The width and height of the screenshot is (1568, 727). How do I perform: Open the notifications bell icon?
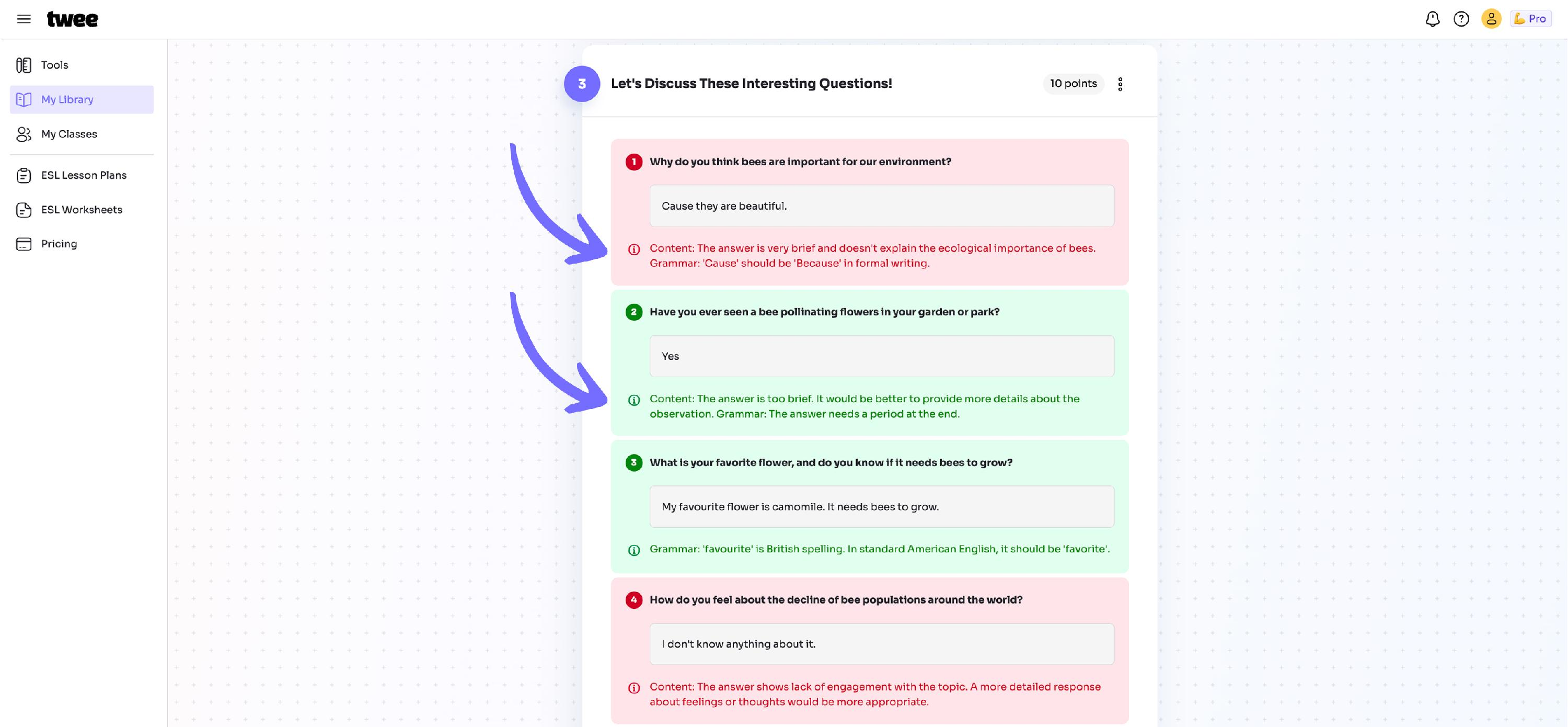1432,19
